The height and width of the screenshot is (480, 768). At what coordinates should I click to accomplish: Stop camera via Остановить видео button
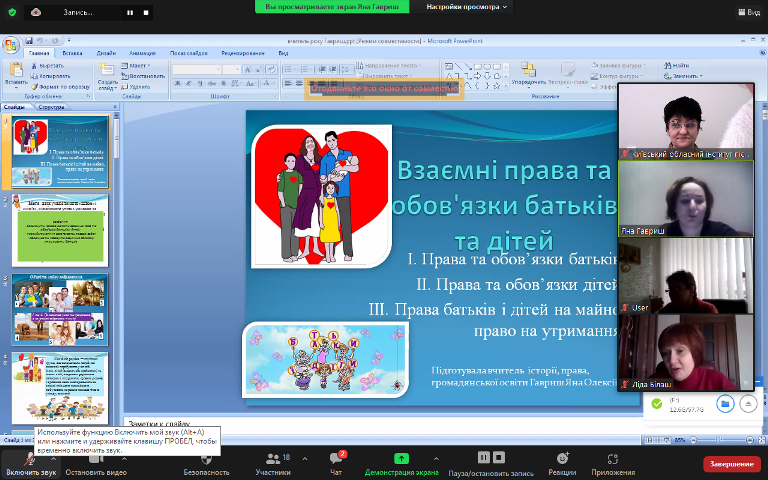pos(96,463)
